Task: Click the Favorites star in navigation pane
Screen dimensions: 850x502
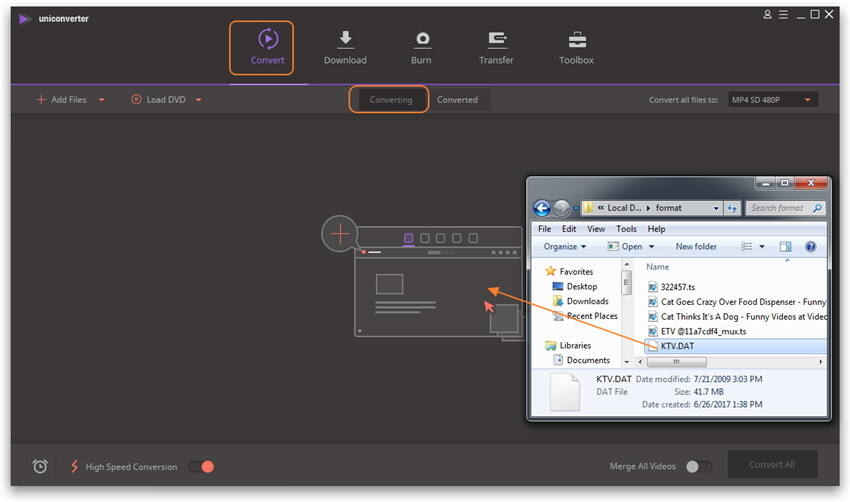Action: [x=551, y=271]
